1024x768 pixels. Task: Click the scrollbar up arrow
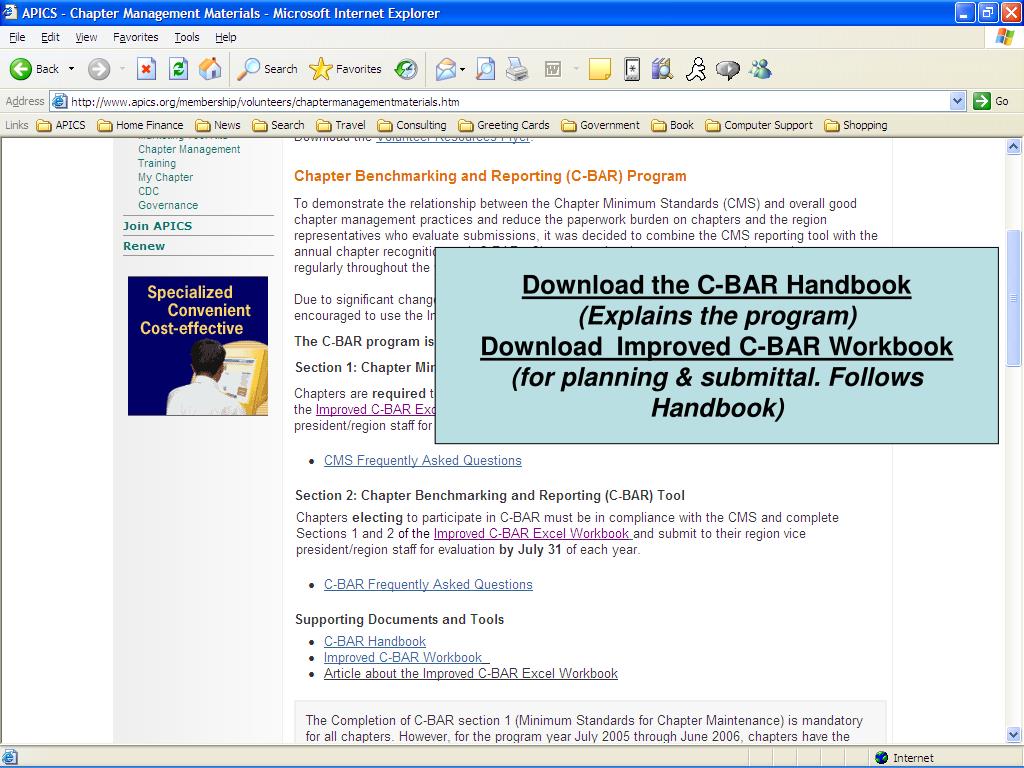click(1014, 146)
